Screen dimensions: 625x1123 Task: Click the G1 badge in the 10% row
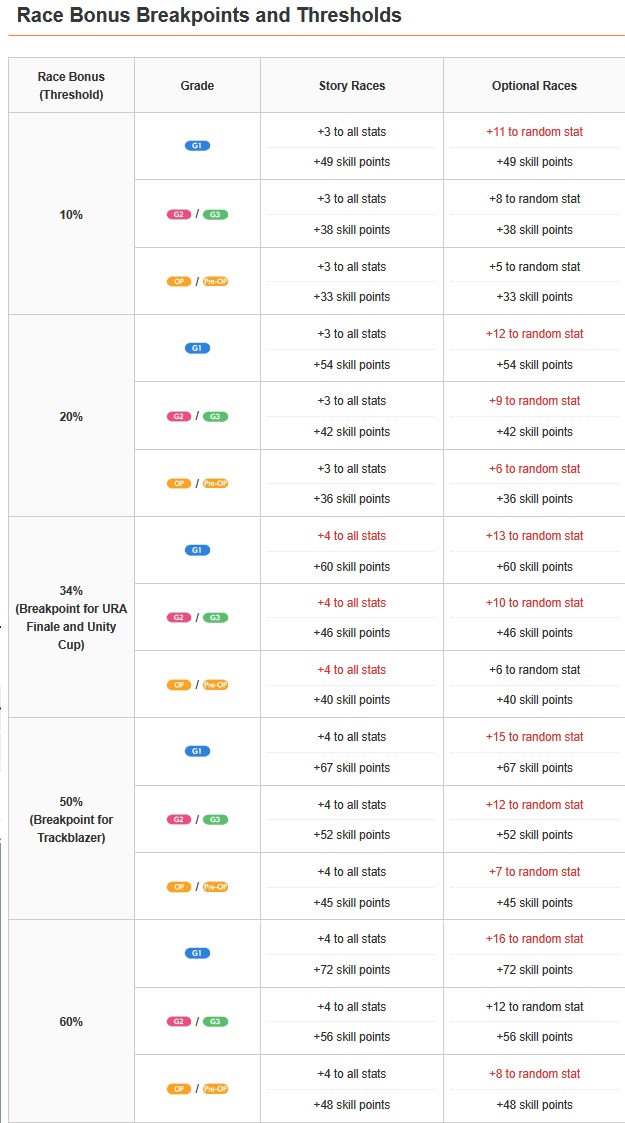pos(197,146)
